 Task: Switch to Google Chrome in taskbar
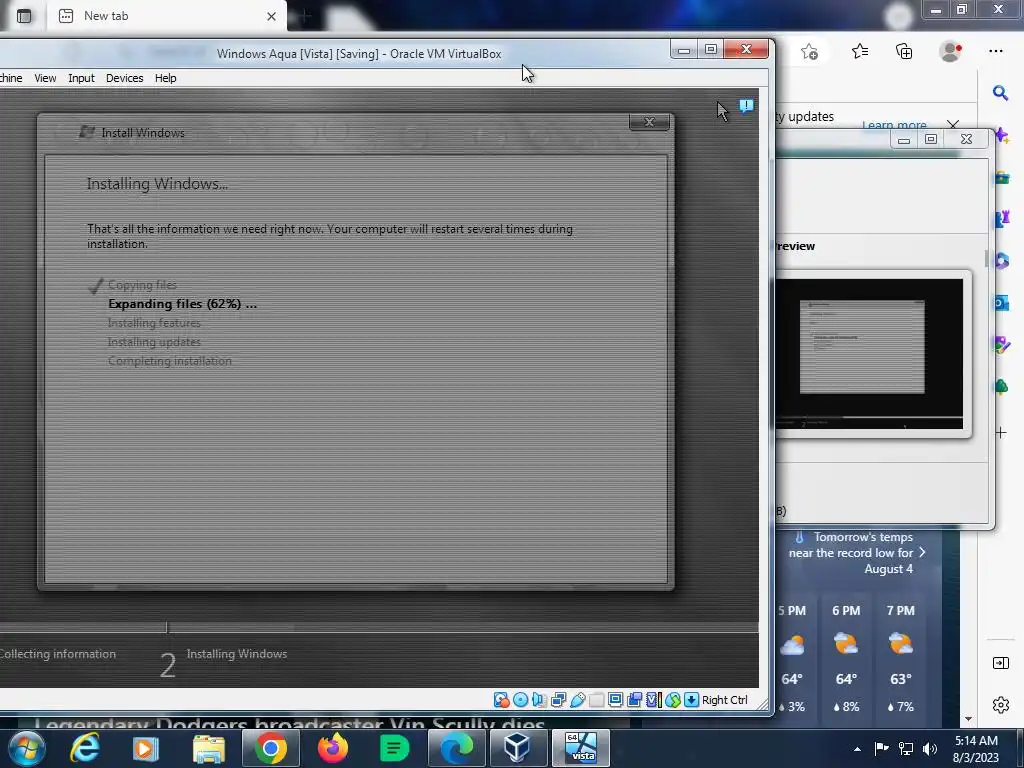pyautogui.click(x=270, y=748)
